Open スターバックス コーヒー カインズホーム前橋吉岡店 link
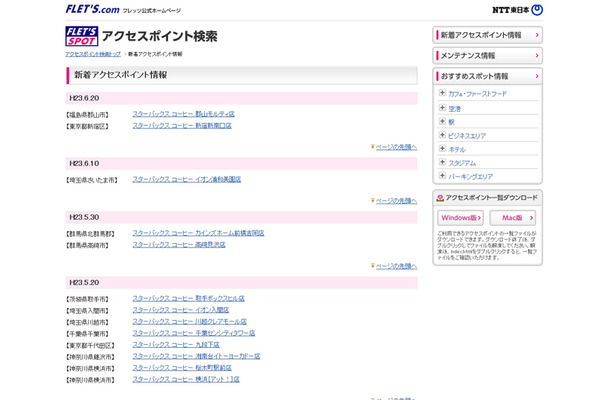 (x=198, y=233)
